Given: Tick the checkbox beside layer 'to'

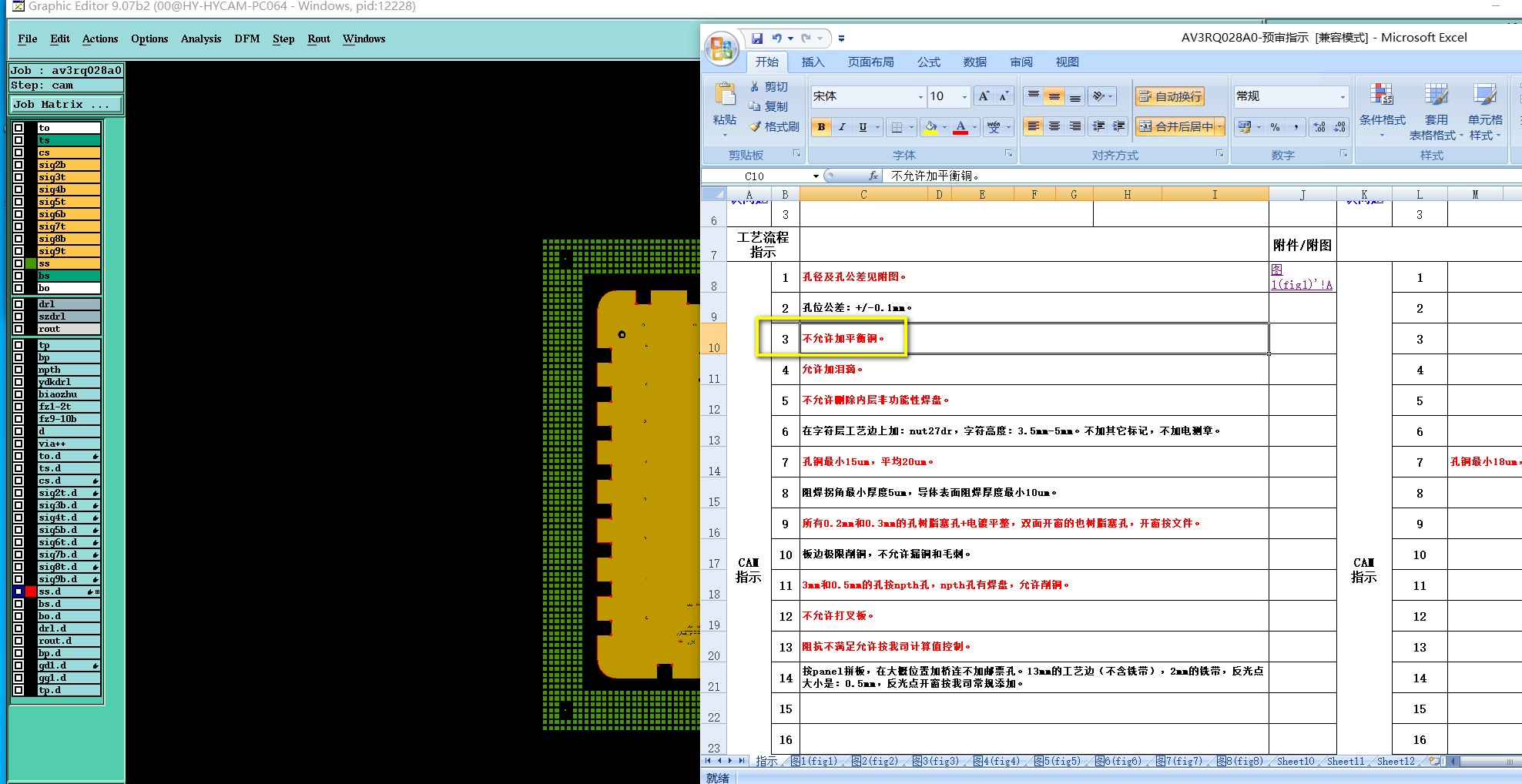Looking at the screenshot, I should click(x=18, y=128).
